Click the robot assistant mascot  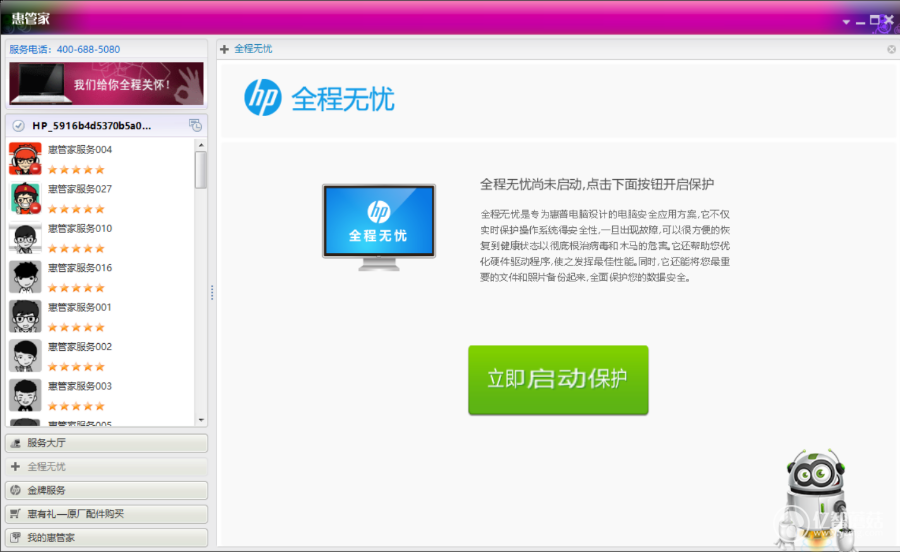point(814,499)
